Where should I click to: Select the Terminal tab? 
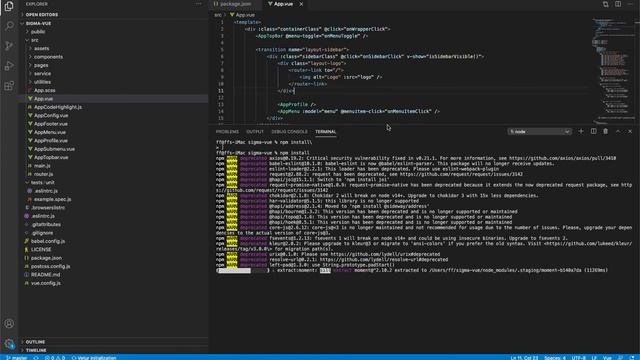(x=326, y=132)
